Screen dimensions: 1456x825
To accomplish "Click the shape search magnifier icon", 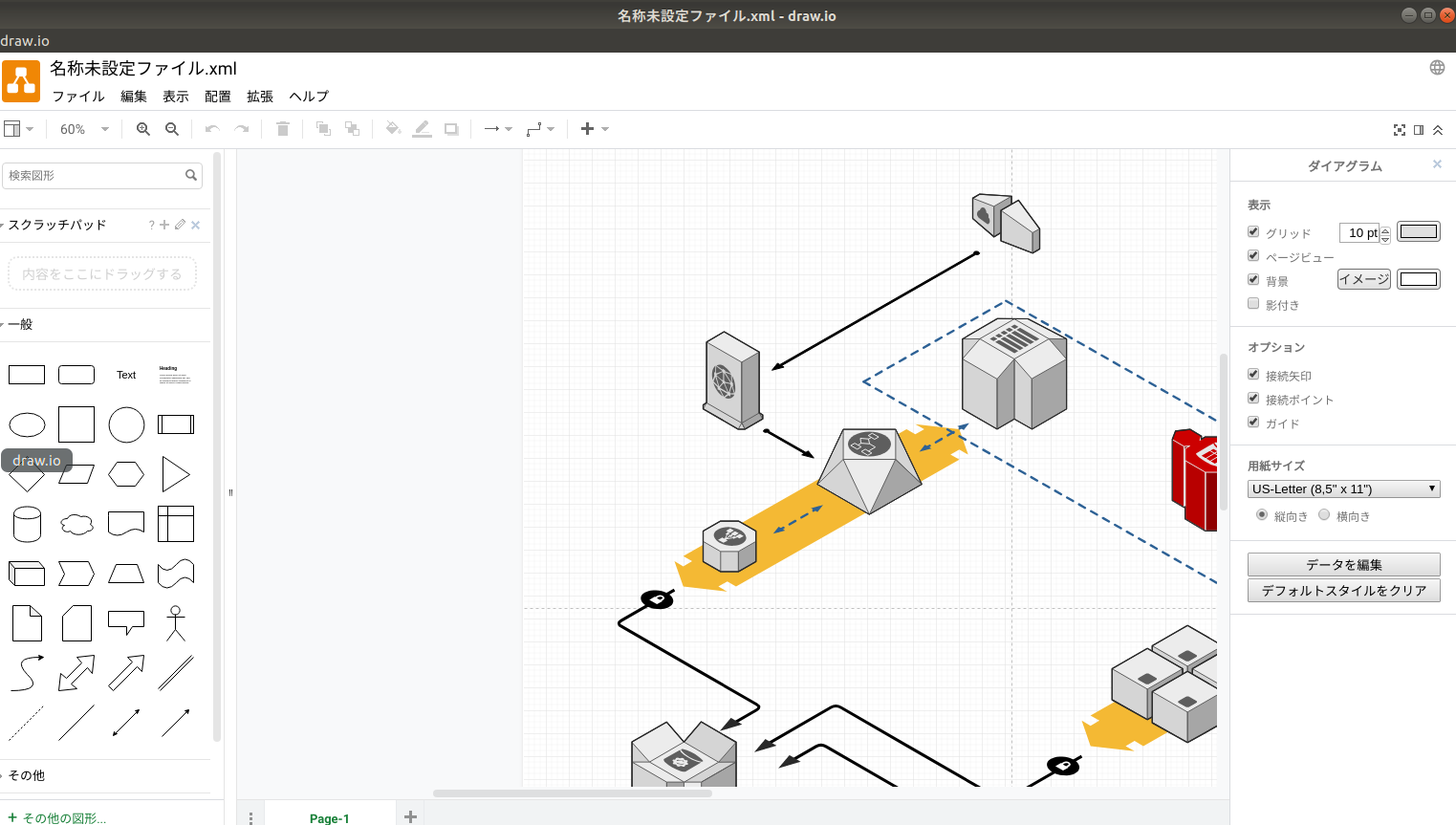I will 191,176.
